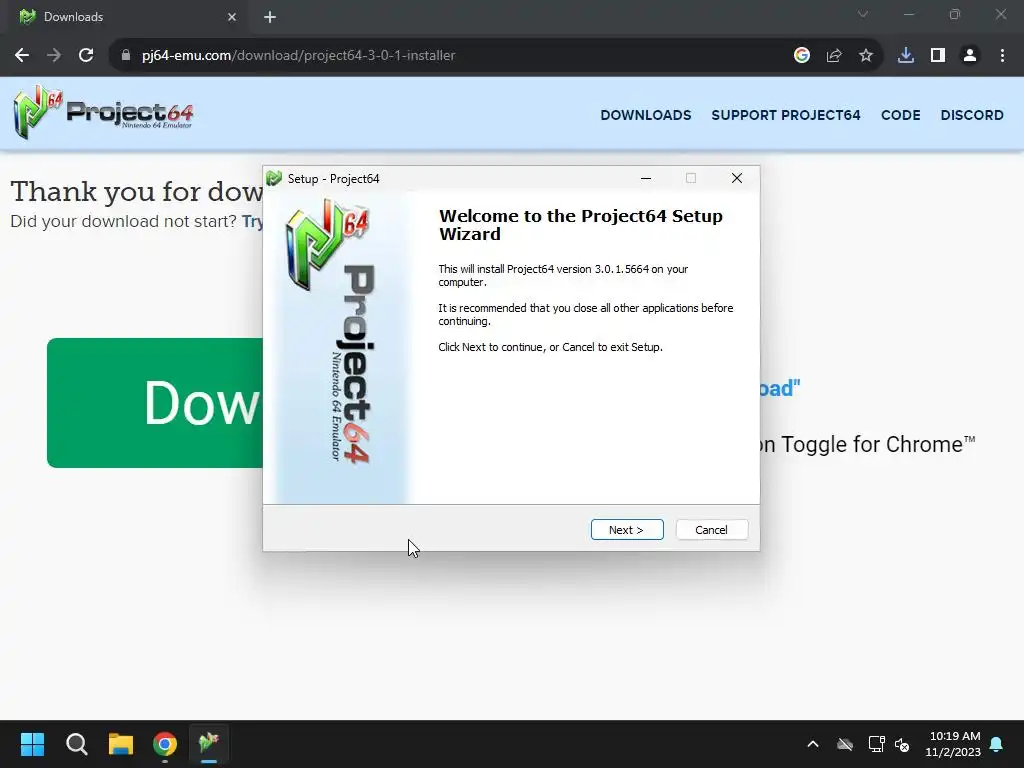Open File Explorer from the taskbar

(121, 744)
